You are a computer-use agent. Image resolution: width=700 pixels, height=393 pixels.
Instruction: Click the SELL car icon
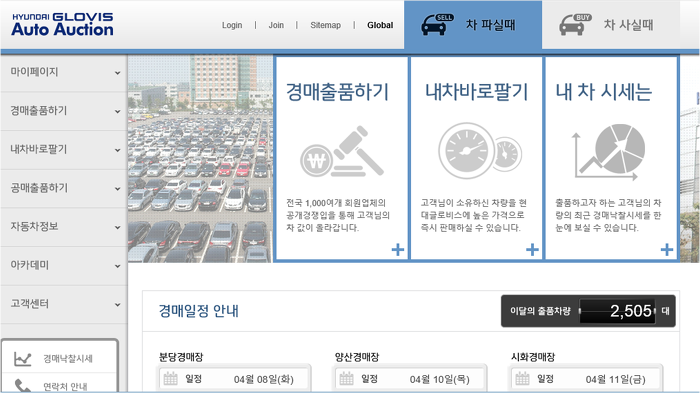437,25
